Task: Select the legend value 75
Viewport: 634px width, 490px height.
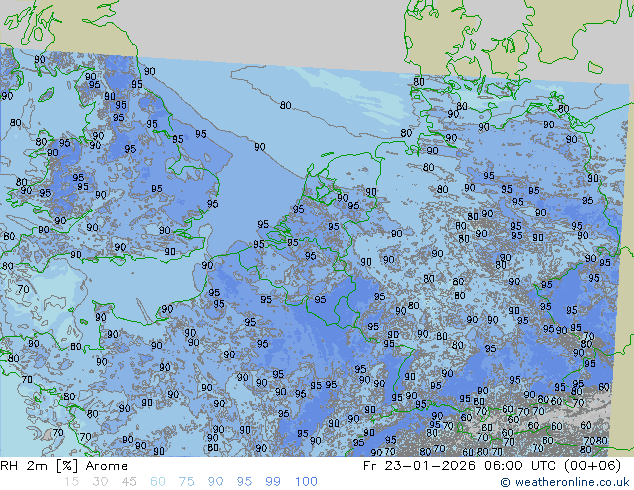Action: click(x=186, y=482)
